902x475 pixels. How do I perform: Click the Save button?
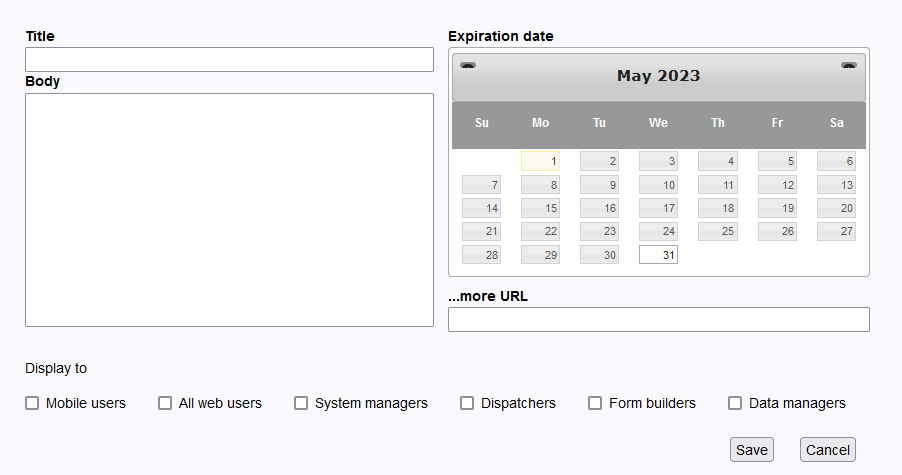point(752,450)
